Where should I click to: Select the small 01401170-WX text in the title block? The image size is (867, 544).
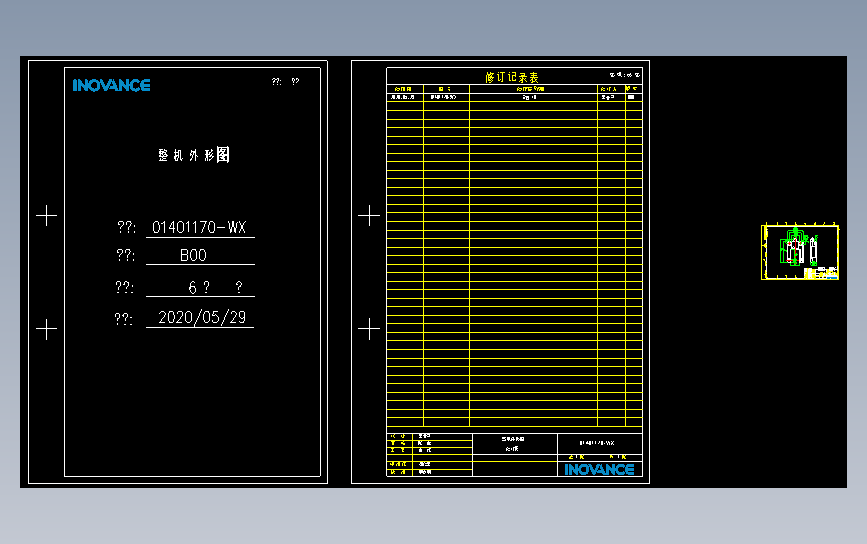click(597, 443)
